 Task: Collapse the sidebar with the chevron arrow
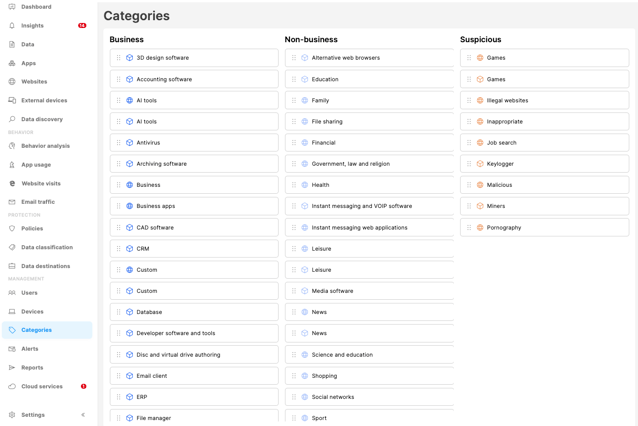pyautogui.click(x=83, y=415)
